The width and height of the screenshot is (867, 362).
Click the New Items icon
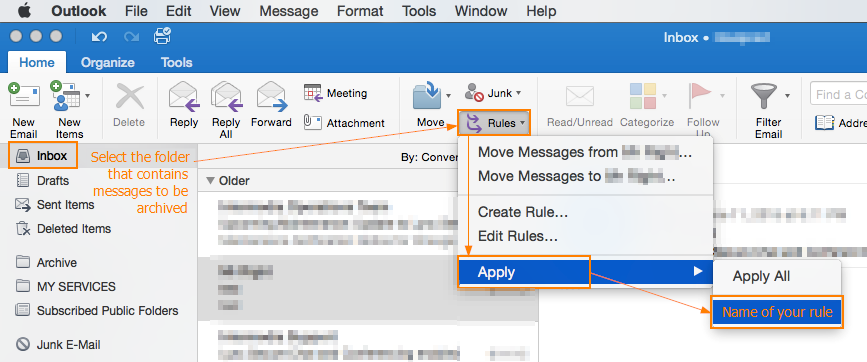point(65,96)
